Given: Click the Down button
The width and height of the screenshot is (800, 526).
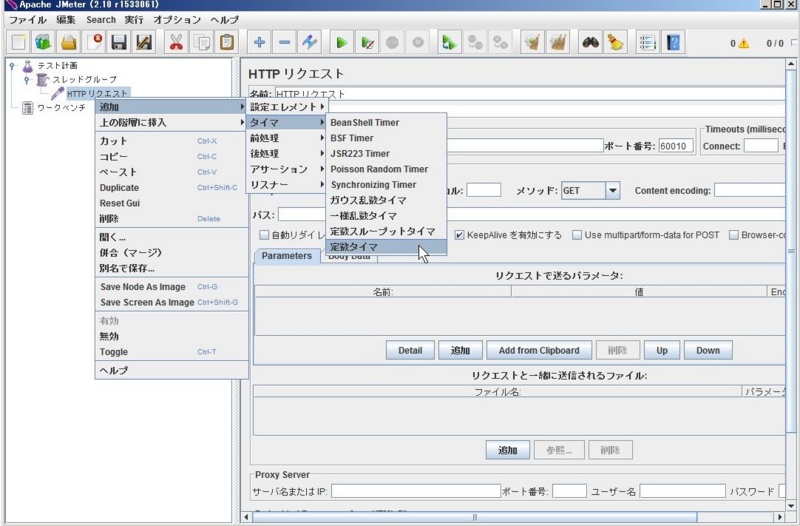Looking at the screenshot, I should (x=708, y=350).
